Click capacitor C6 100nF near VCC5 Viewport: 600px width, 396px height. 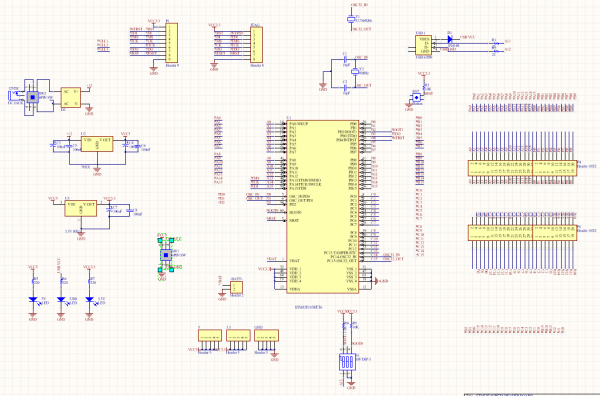[x=138, y=147]
